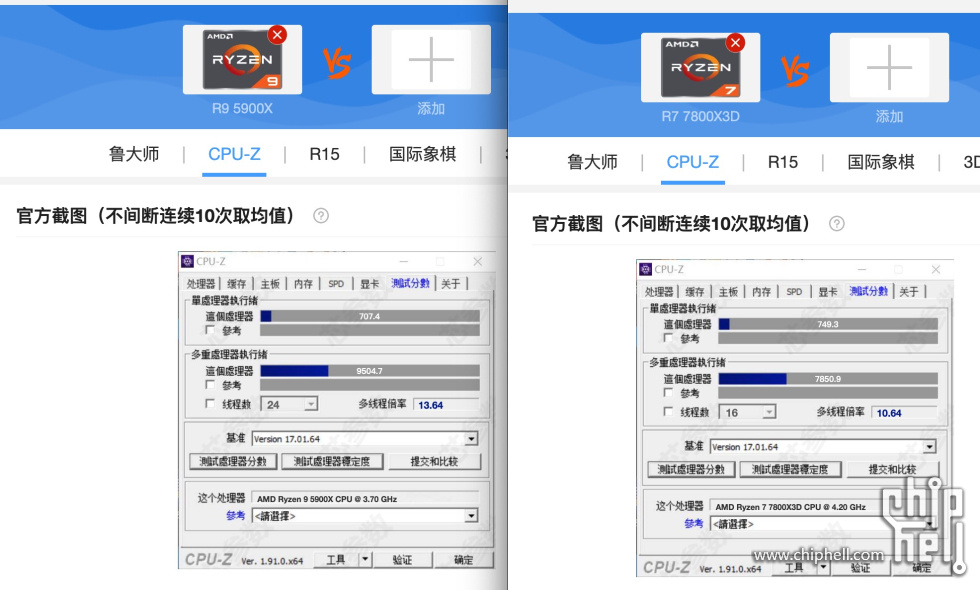This screenshot has width=980, height=590.
Task: Open 參考 请选择 dropdown in left CPU-Z
Action: pyautogui.click(x=365, y=516)
